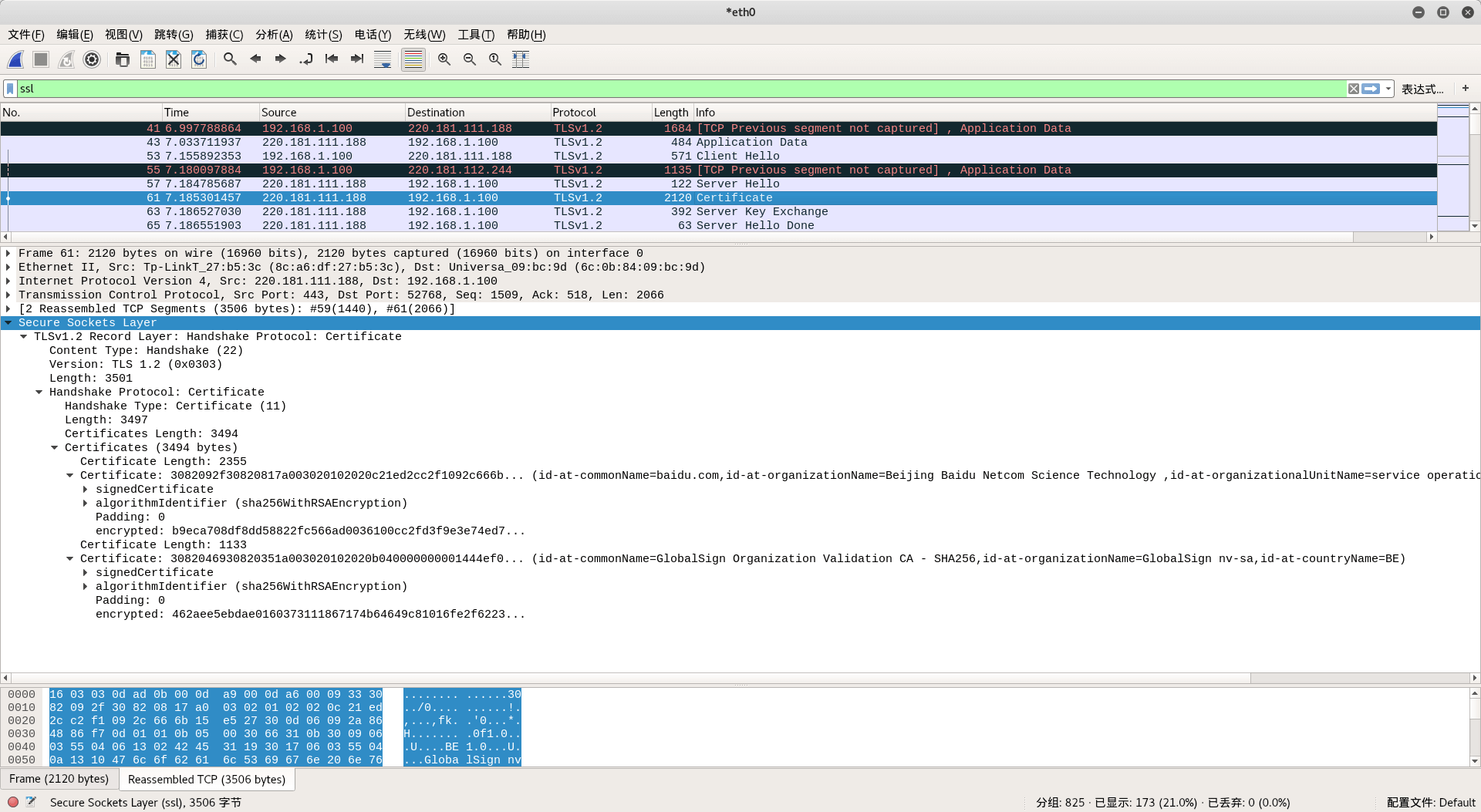Toggle auto-scroll during live capture
The width and height of the screenshot is (1481, 812).
383,59
